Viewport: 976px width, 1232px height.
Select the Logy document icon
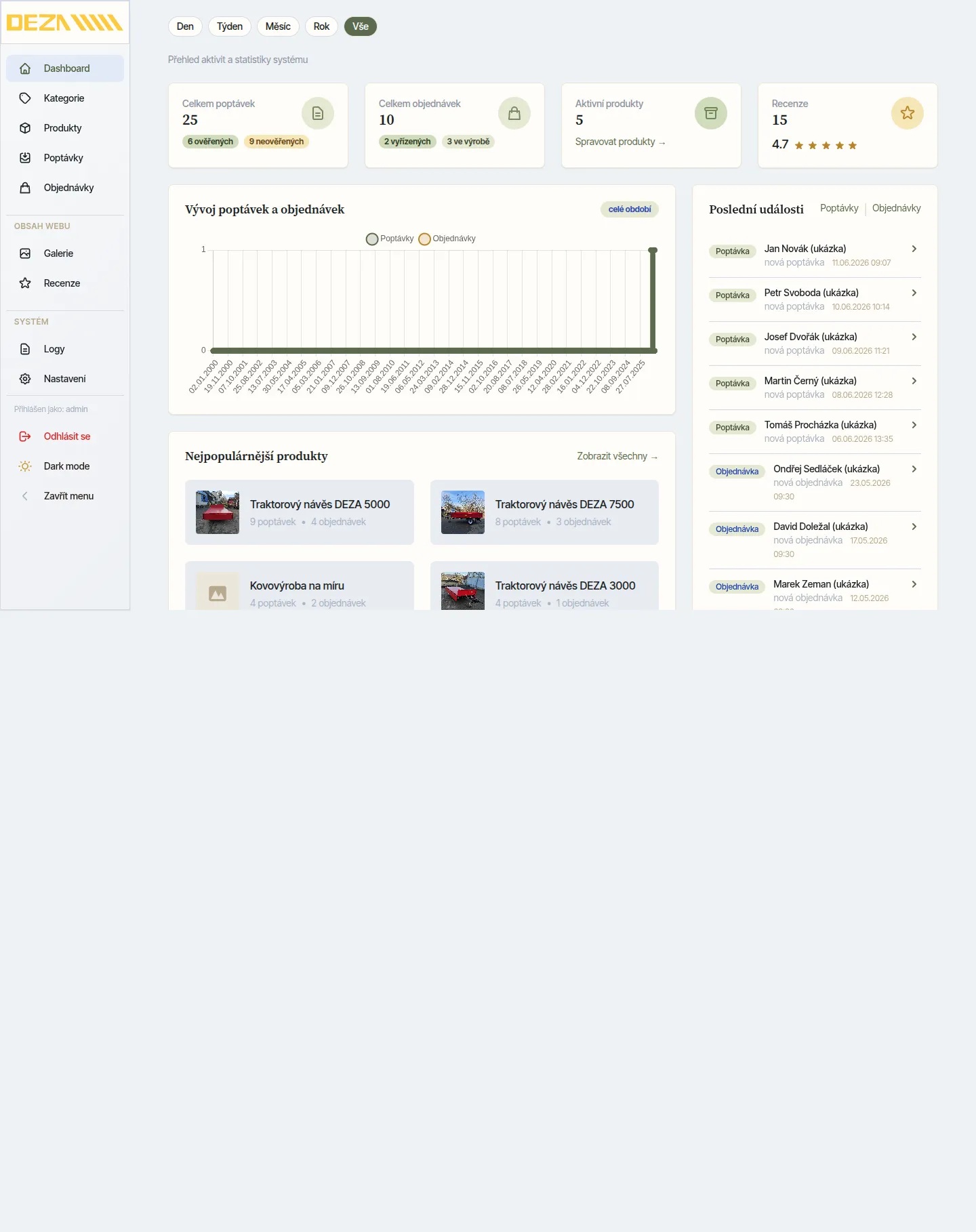(25, 349)
